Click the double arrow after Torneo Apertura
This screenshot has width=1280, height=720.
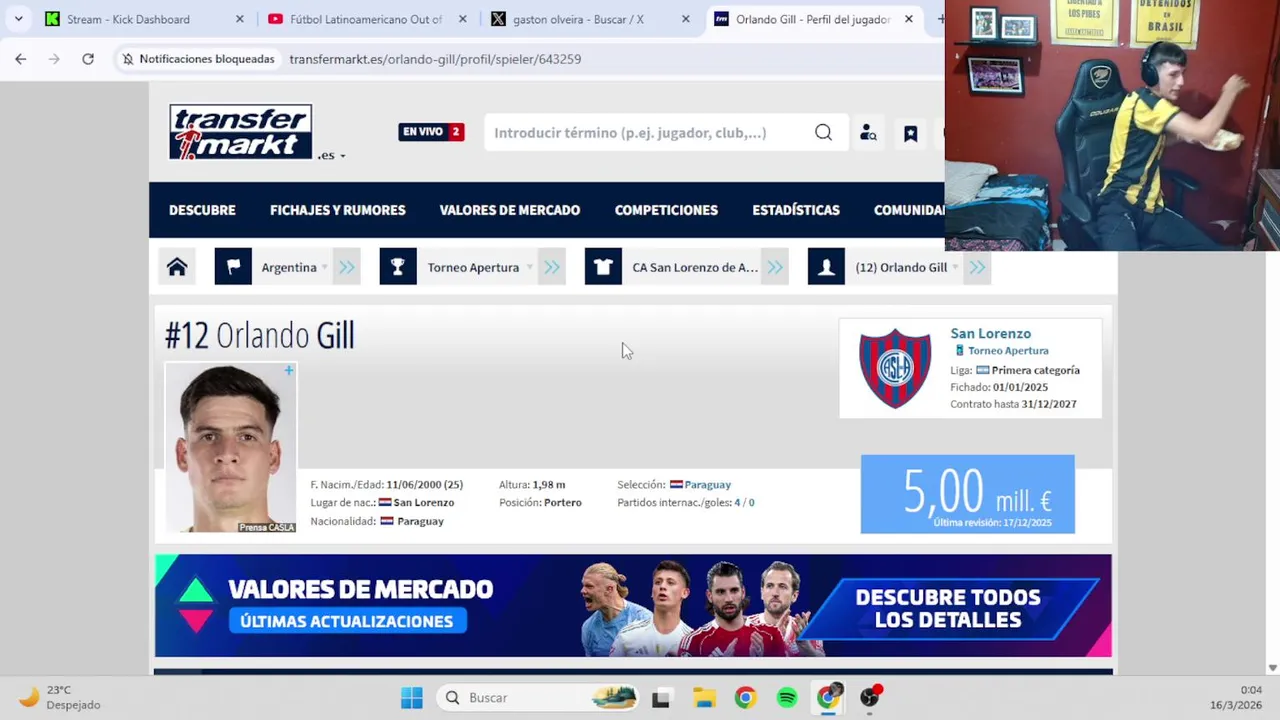pyautogui.click(x=552, y=267)
